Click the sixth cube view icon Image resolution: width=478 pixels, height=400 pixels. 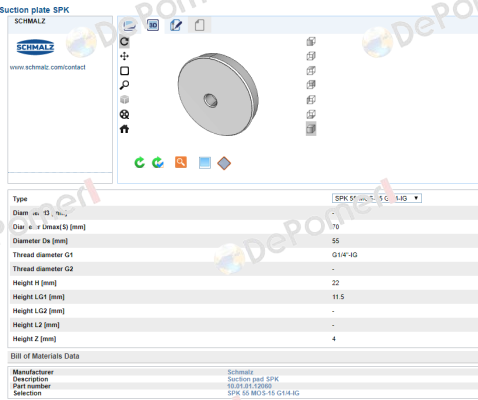pyautogui.click(x=311, y=114)
